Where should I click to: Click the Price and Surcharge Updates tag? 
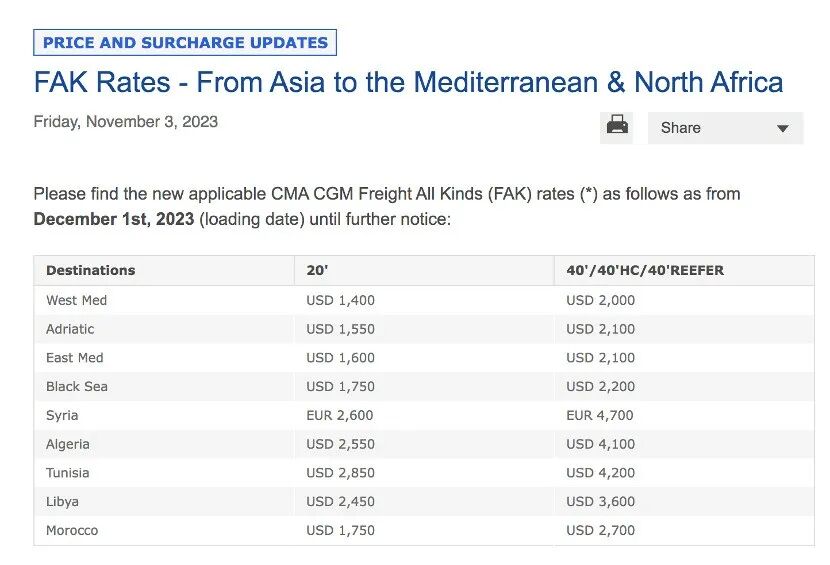[185, 43]
